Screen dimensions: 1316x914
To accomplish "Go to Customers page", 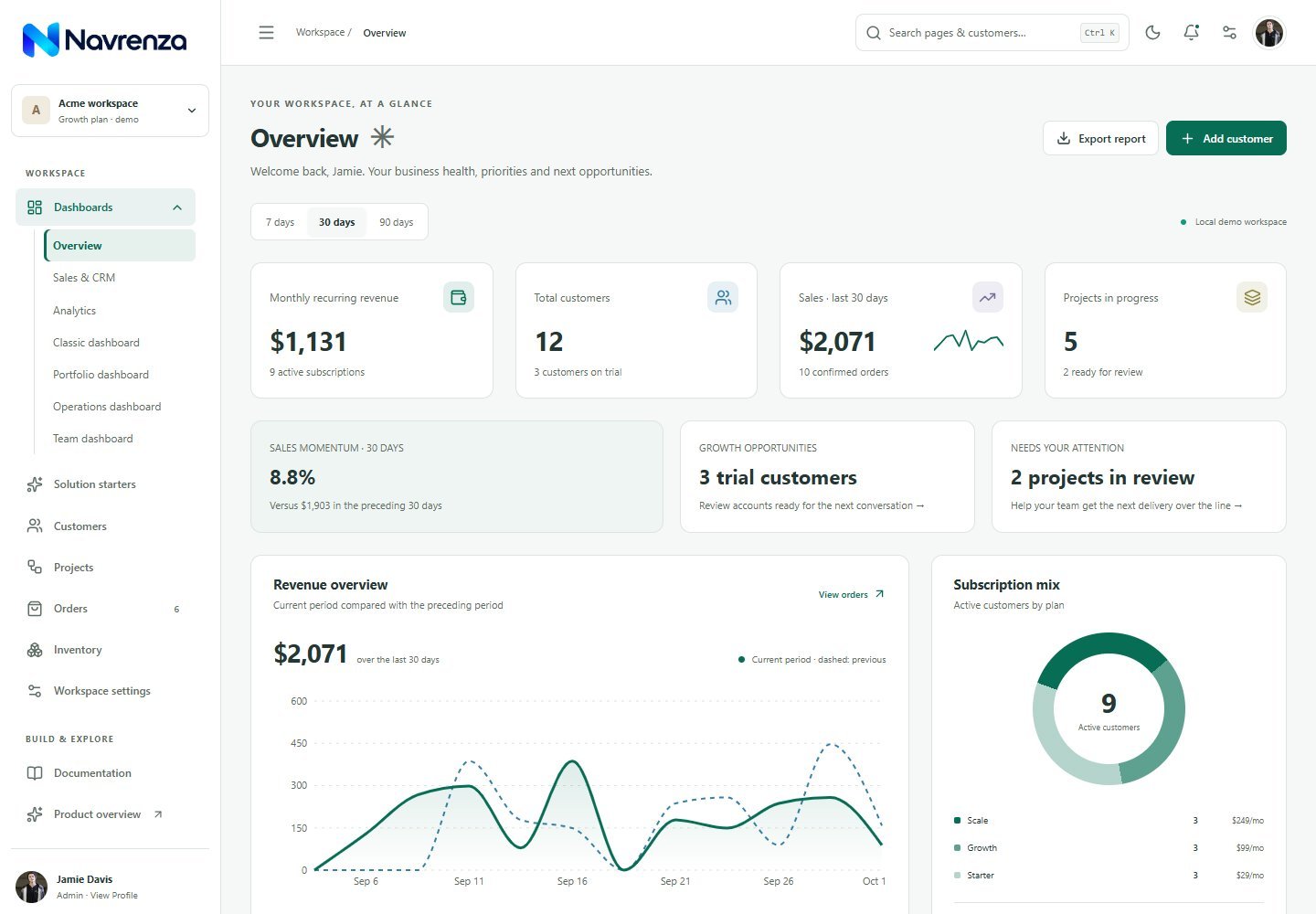I will click(105, 526).
